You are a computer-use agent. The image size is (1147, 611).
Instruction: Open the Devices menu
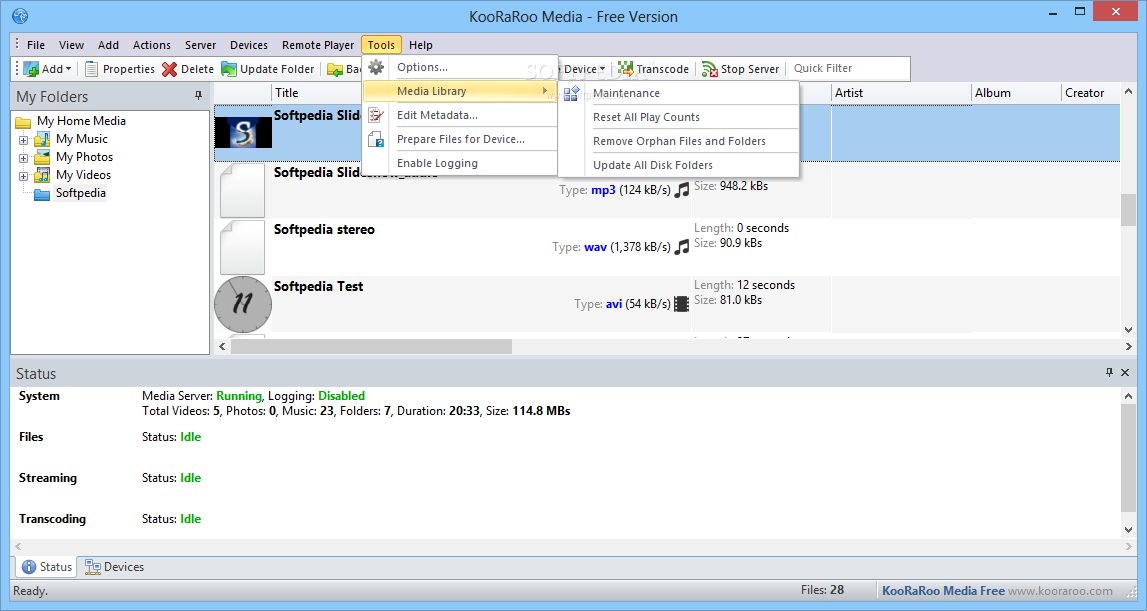249,45
